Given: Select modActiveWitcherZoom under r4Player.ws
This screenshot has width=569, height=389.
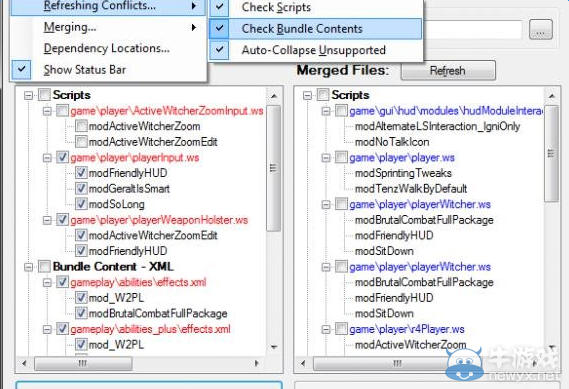Looking at the screenshot, I should tap(410, 345).
